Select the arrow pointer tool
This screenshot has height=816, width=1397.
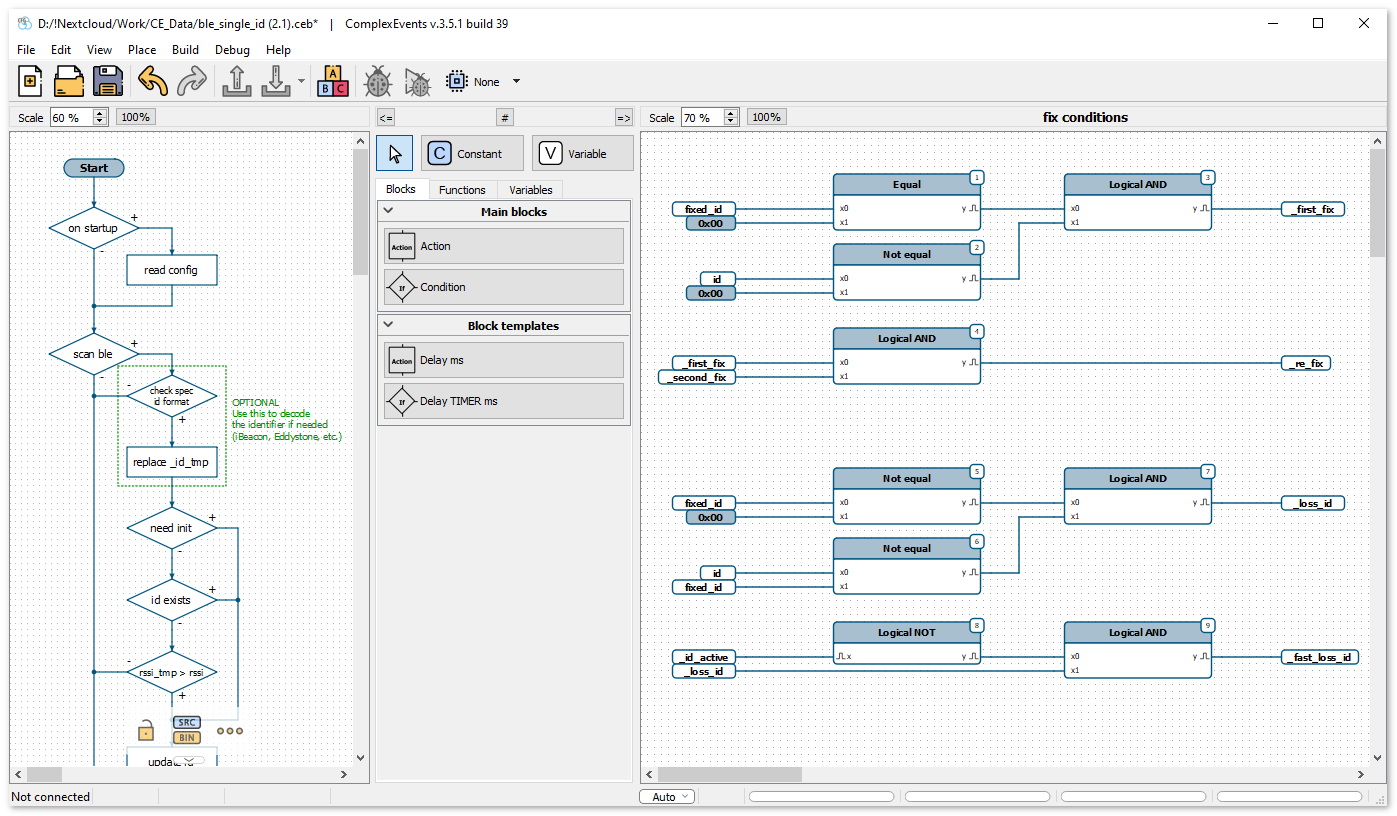[x=394, y=153]
